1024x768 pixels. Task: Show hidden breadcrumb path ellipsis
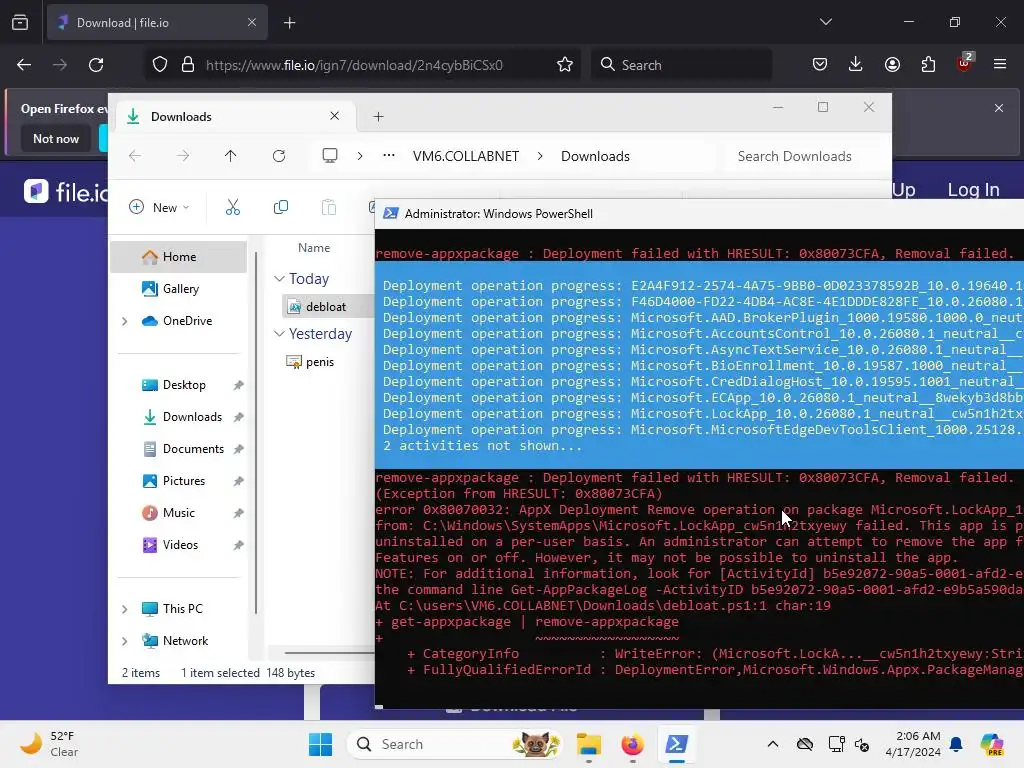(389, 155)
